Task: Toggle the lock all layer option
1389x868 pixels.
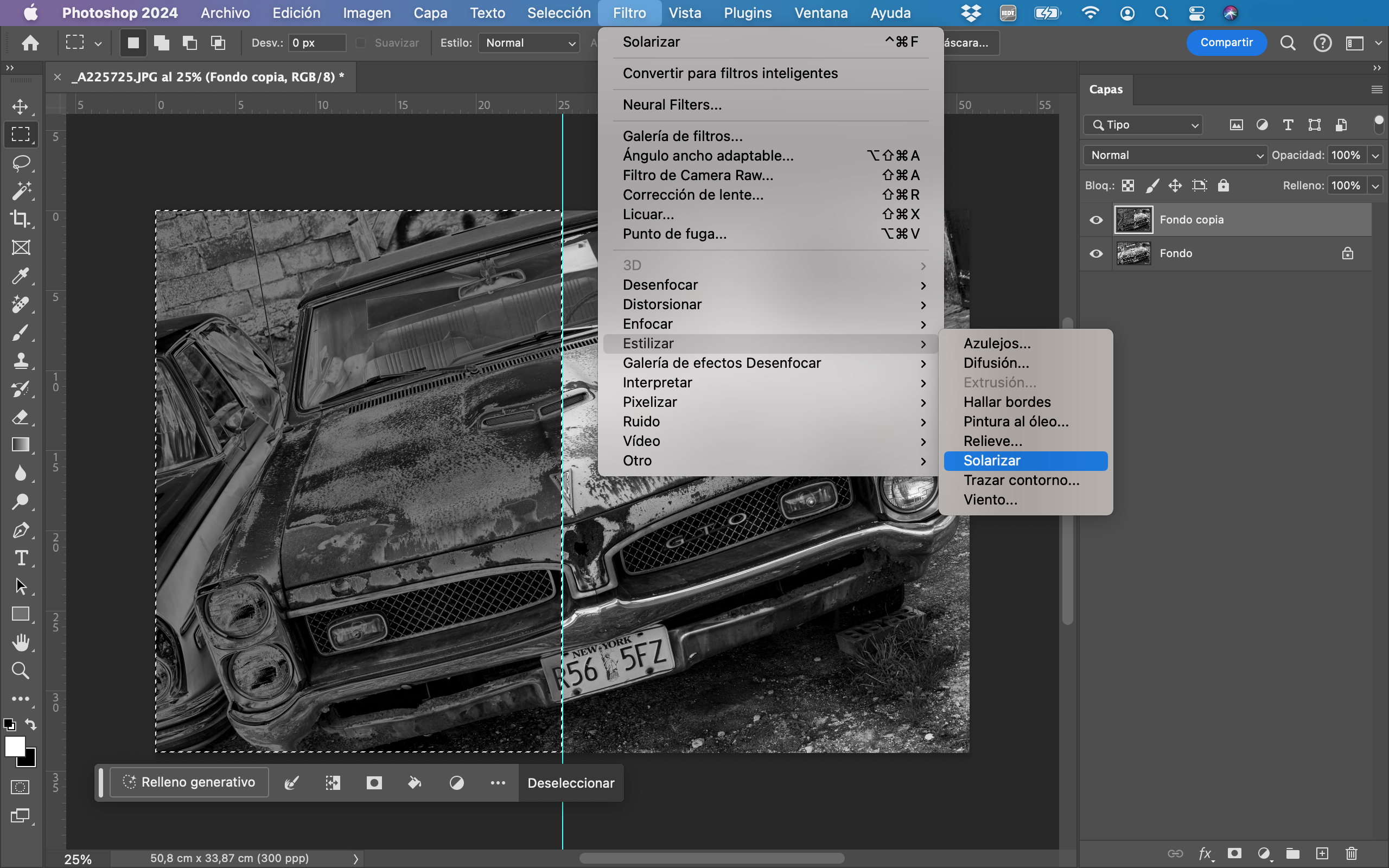Action: pos(1223,186)
